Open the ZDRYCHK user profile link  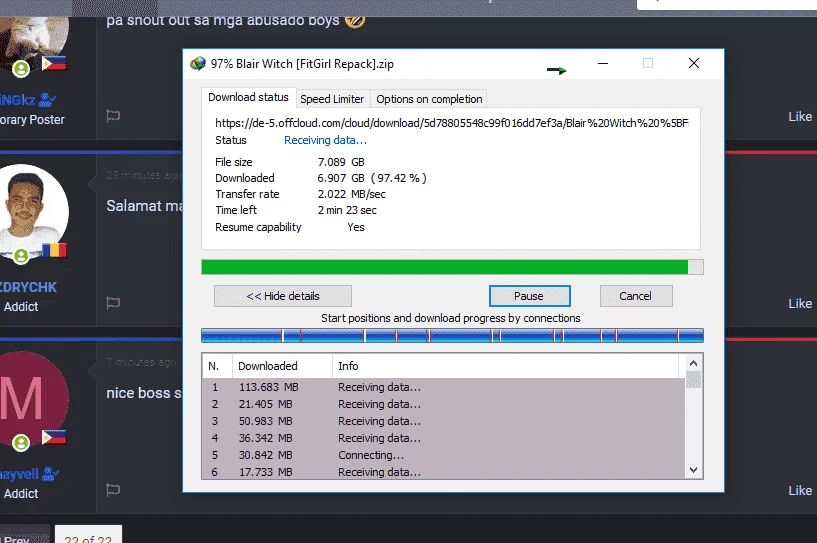pos(28,287)
